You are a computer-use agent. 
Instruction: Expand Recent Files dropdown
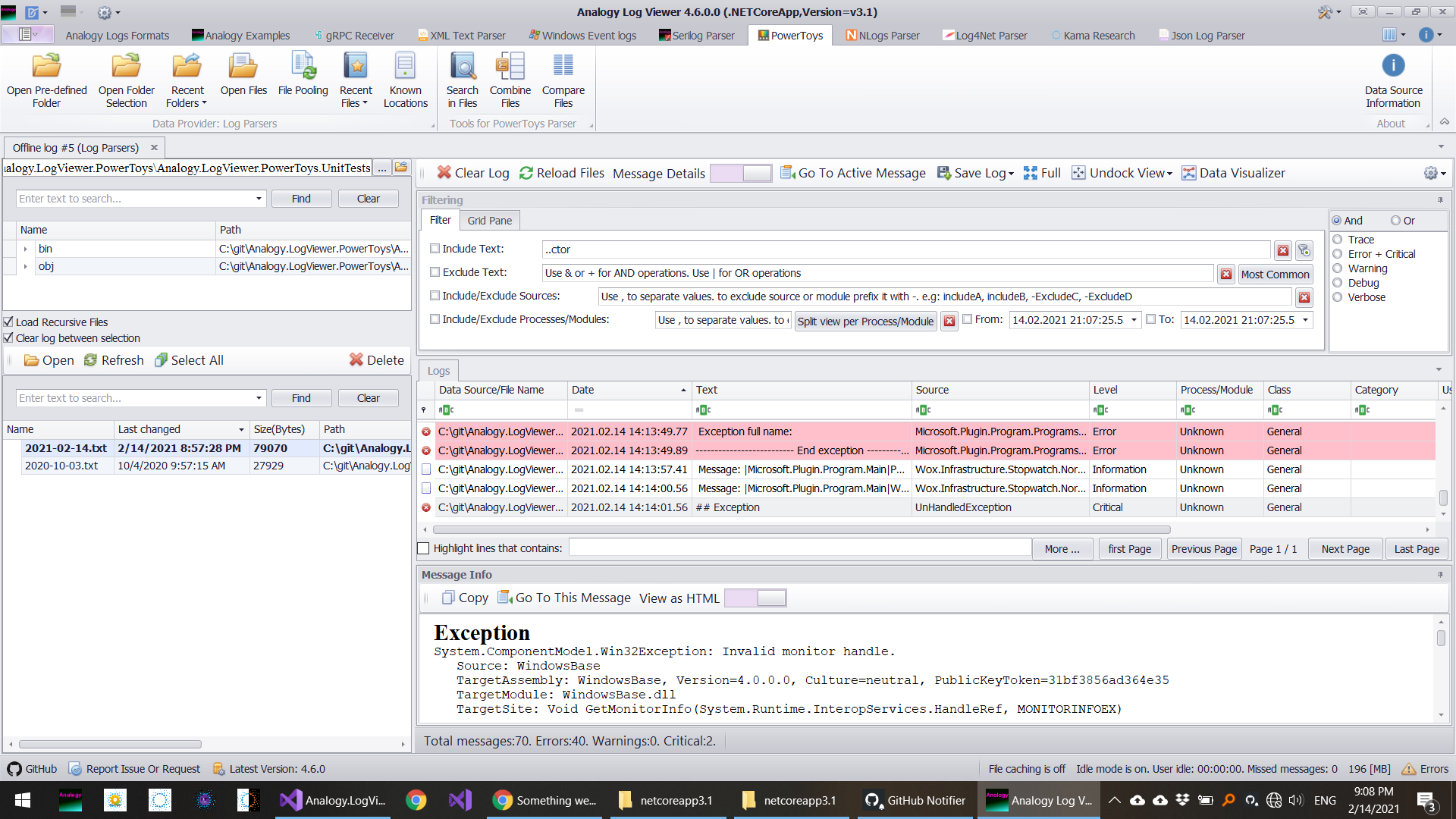(365, 104)
